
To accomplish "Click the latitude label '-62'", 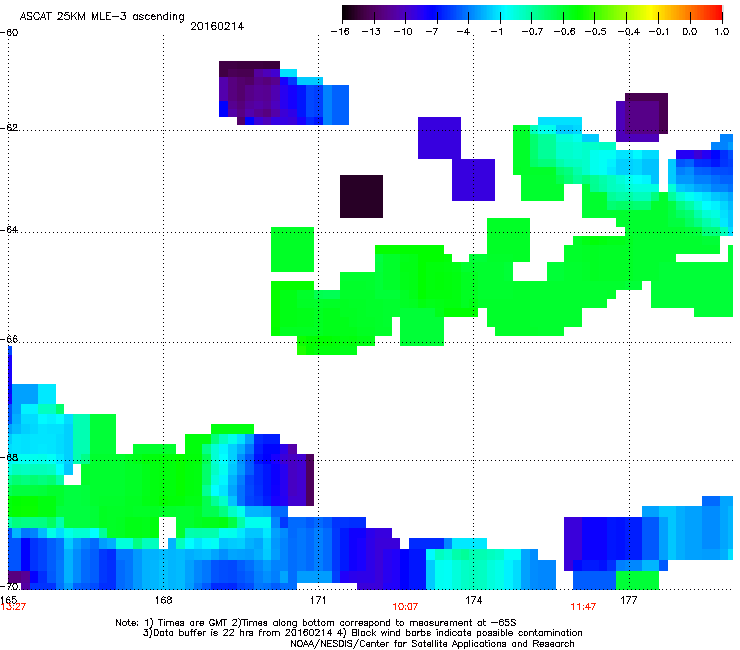I will [x=9, y=128].
